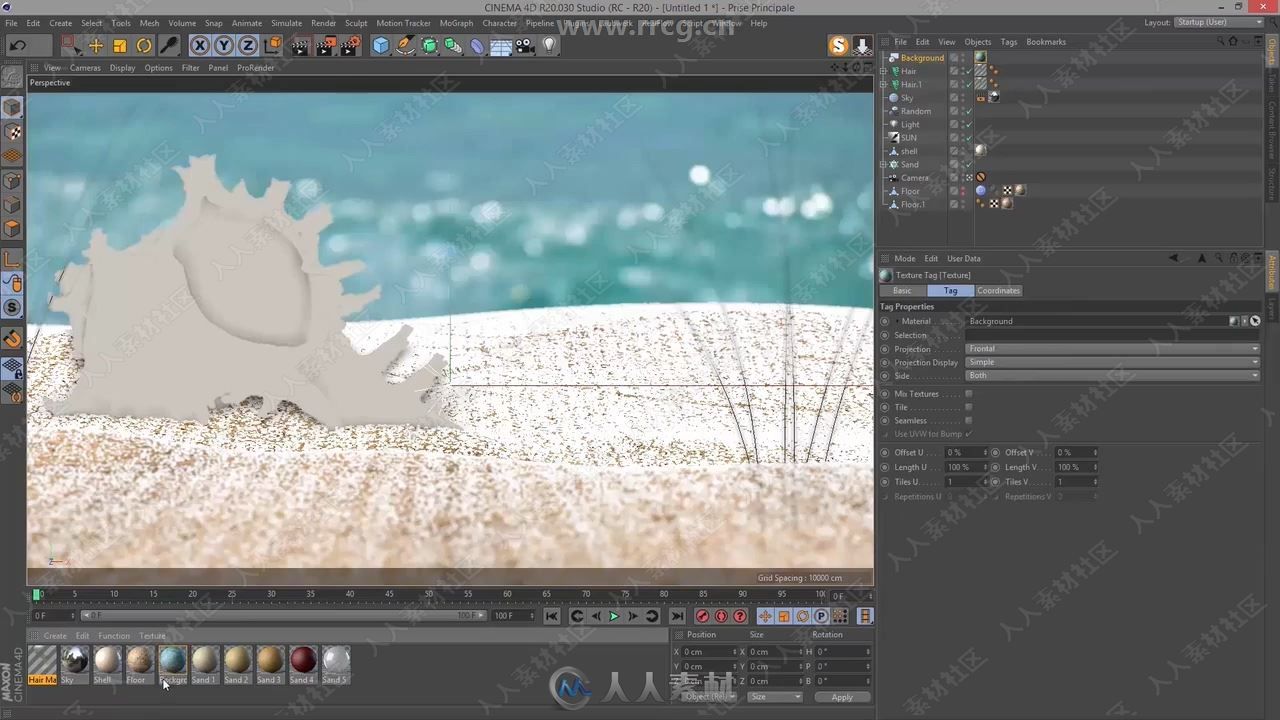Screen dimensions: 1280x720
Task: Click the orange S plugin icon
Action: (838, 45)
